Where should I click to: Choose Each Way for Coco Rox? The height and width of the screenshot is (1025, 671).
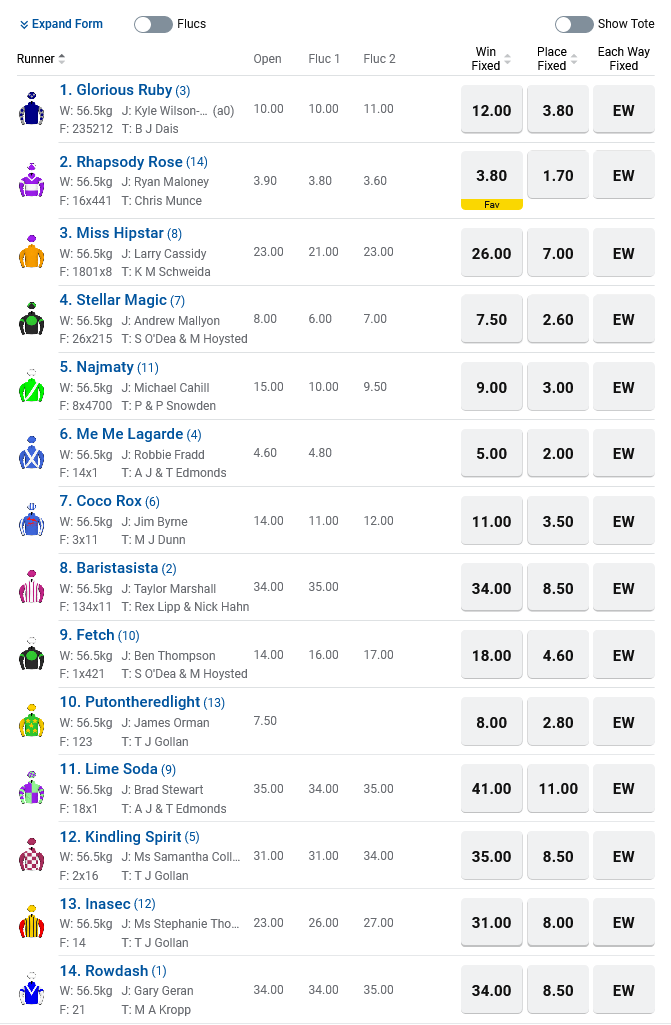pos(624,521)
